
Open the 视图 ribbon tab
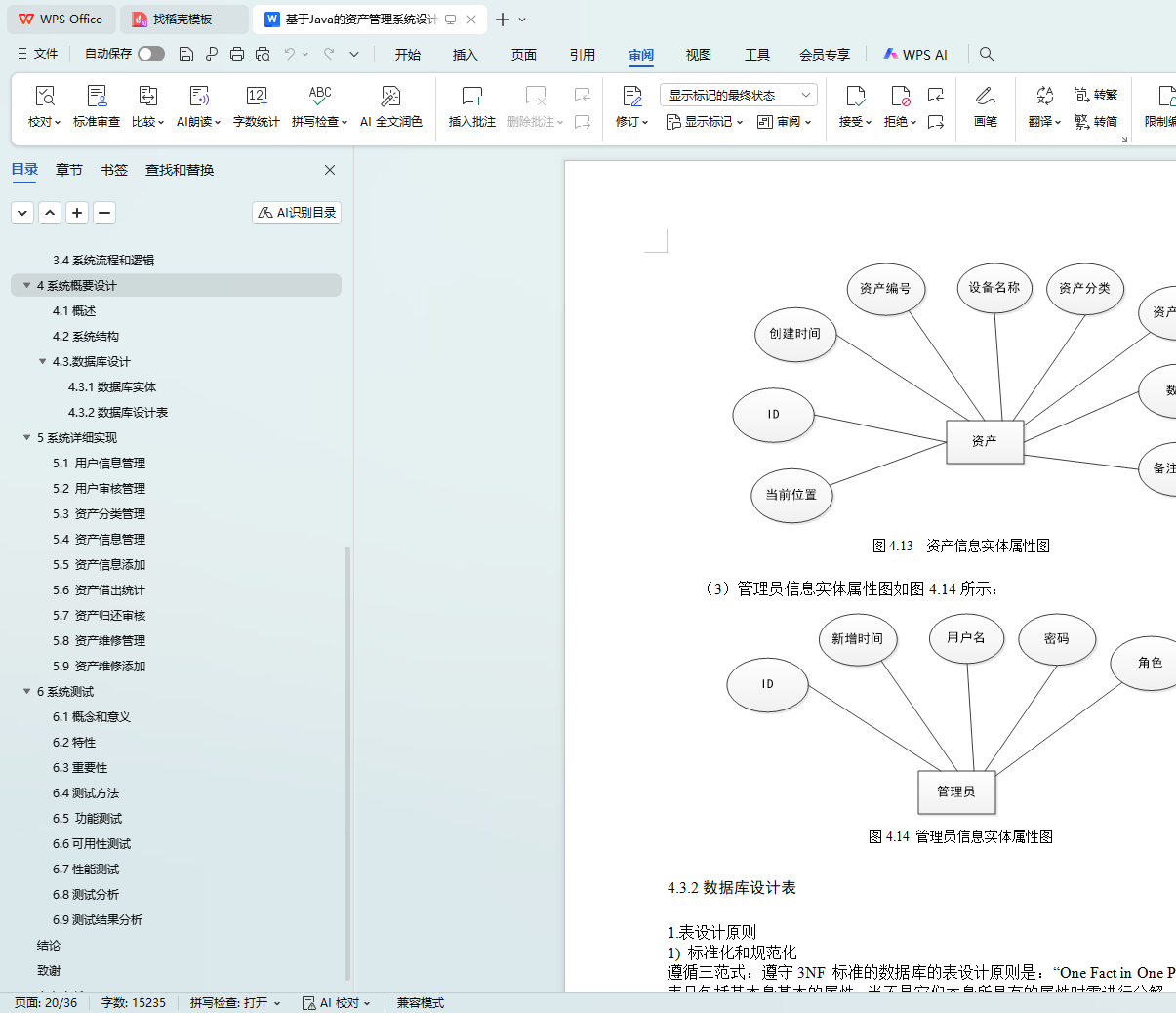pos(698,55)
